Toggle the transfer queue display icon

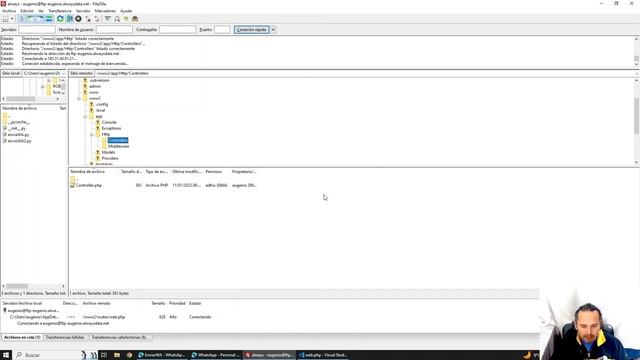pos(49,19)
